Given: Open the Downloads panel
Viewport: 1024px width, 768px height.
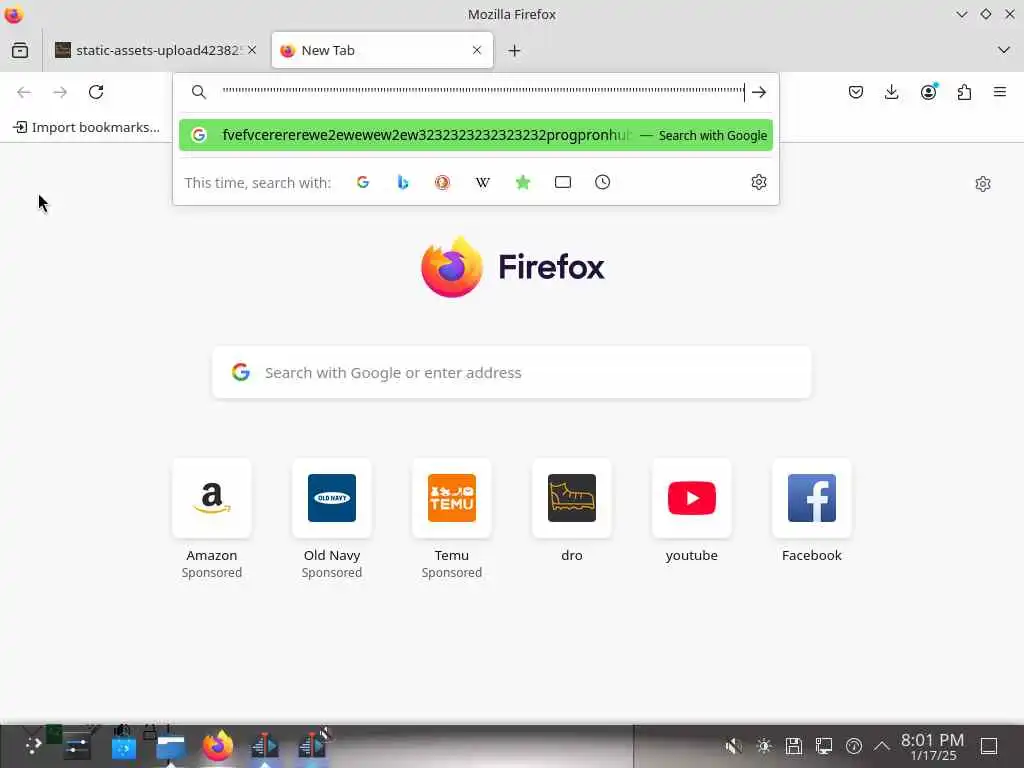Looking at the screenshot, I should (891, 92).
